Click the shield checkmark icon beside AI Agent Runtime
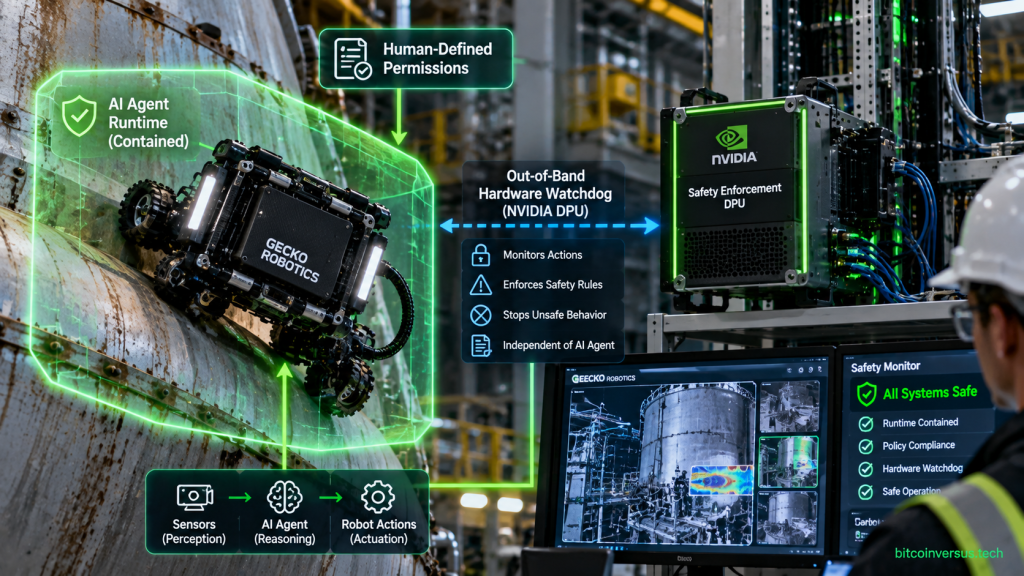 (79, 116)
